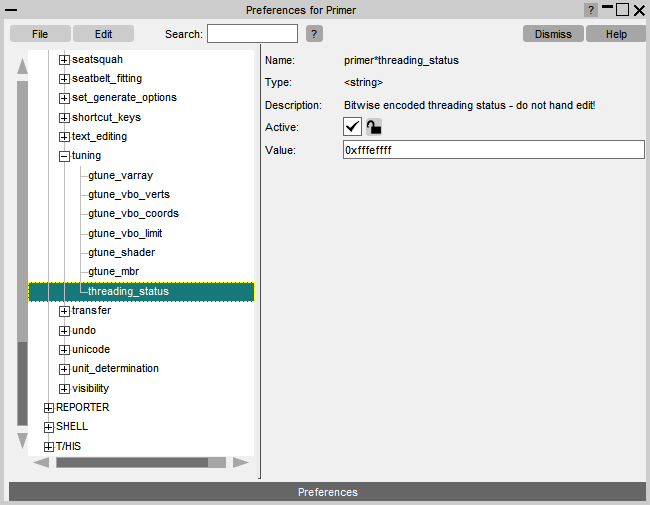Select the unicode label
Screen dimensions: 650x505
point(91,350)
